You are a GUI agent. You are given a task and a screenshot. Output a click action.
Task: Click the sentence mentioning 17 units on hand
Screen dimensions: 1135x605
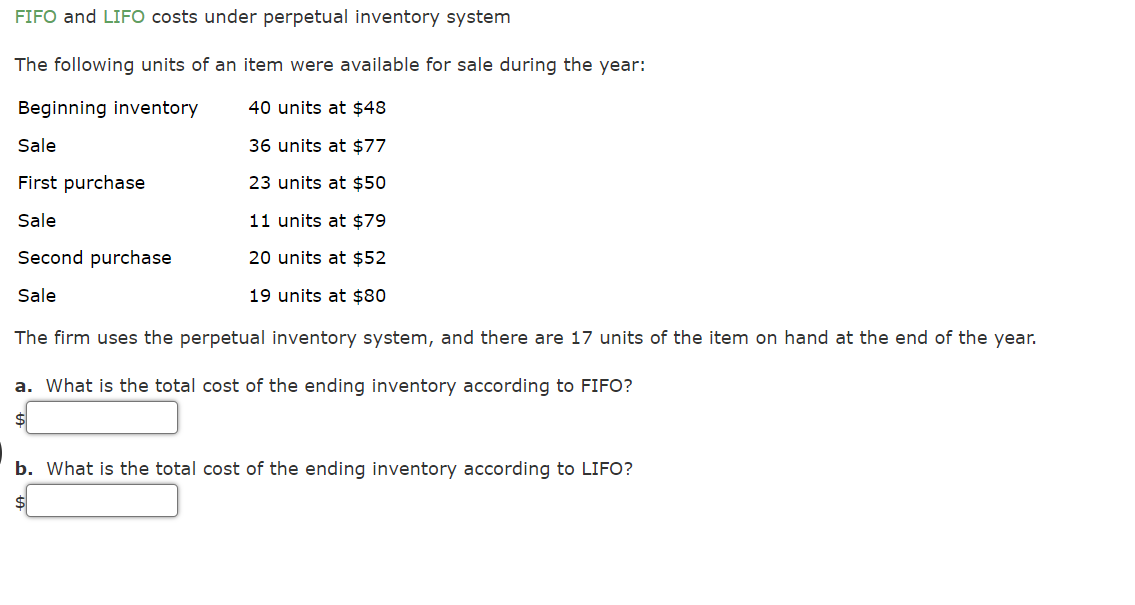[525, 337]
